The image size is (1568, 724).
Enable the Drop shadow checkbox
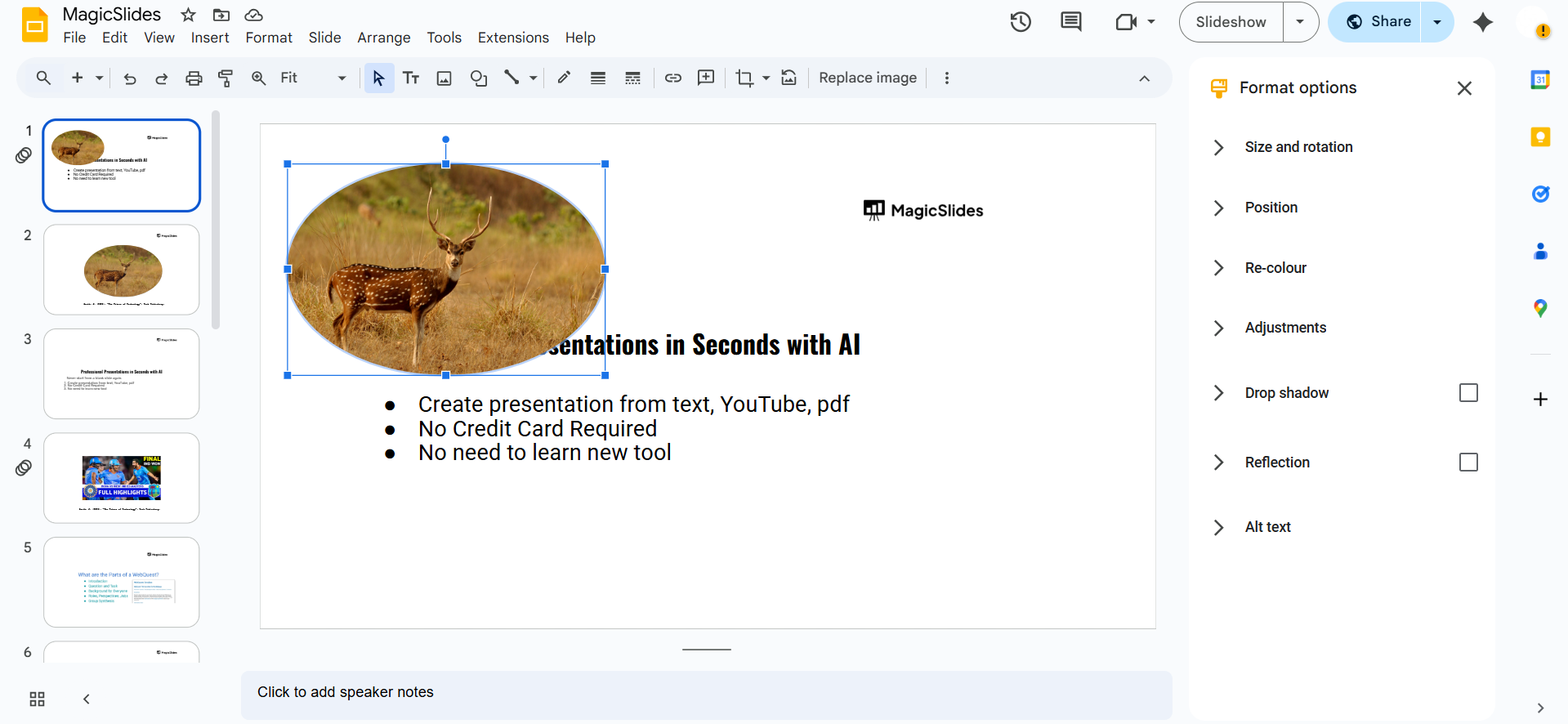[1467, 393]
